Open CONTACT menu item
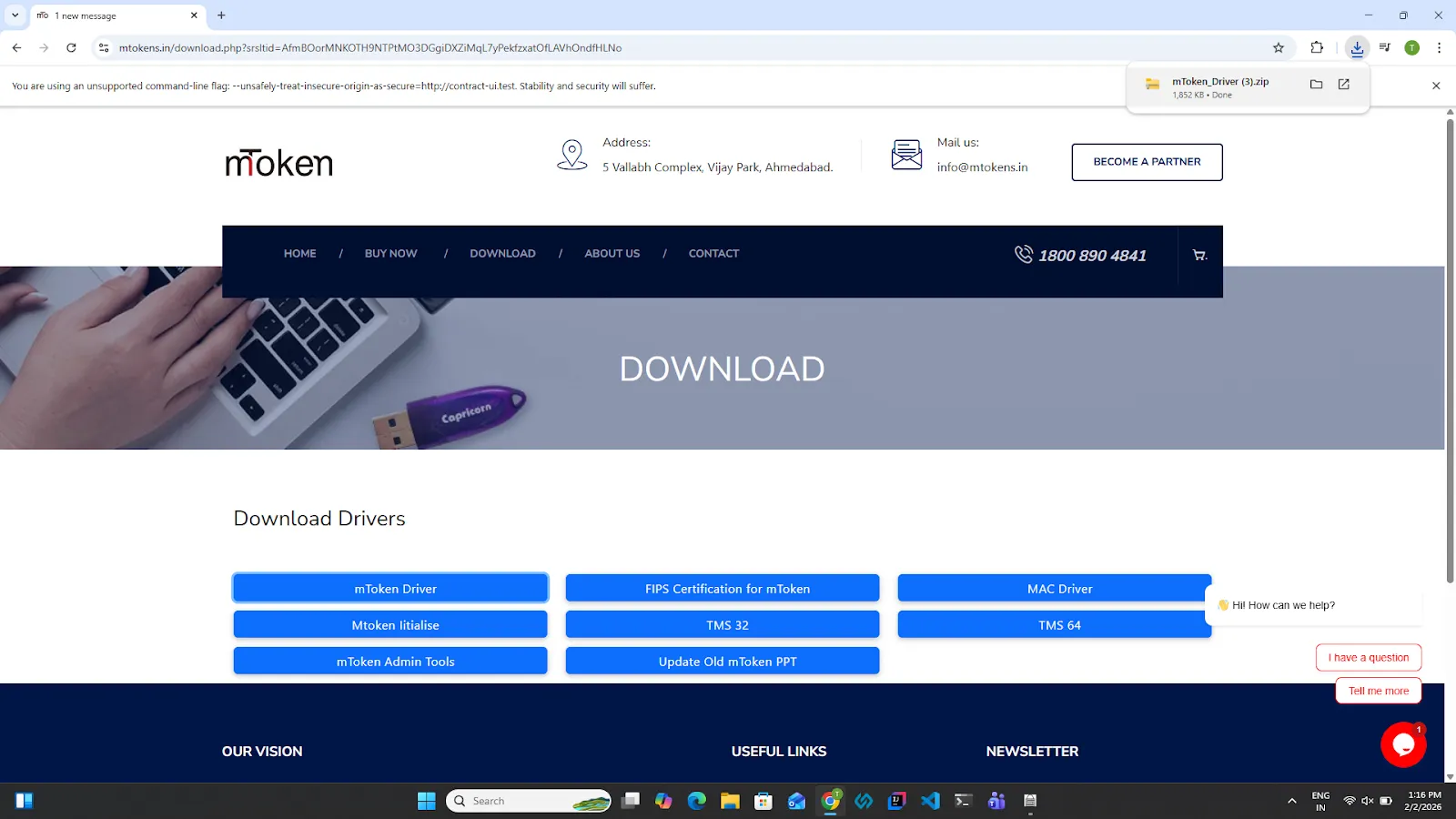 click(713, 254)
